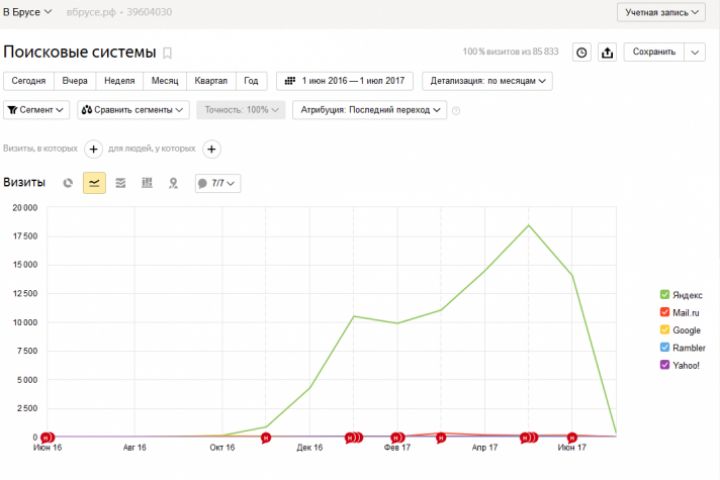
Task: Select the Квартал period tab
Action: tap(211, 81)
